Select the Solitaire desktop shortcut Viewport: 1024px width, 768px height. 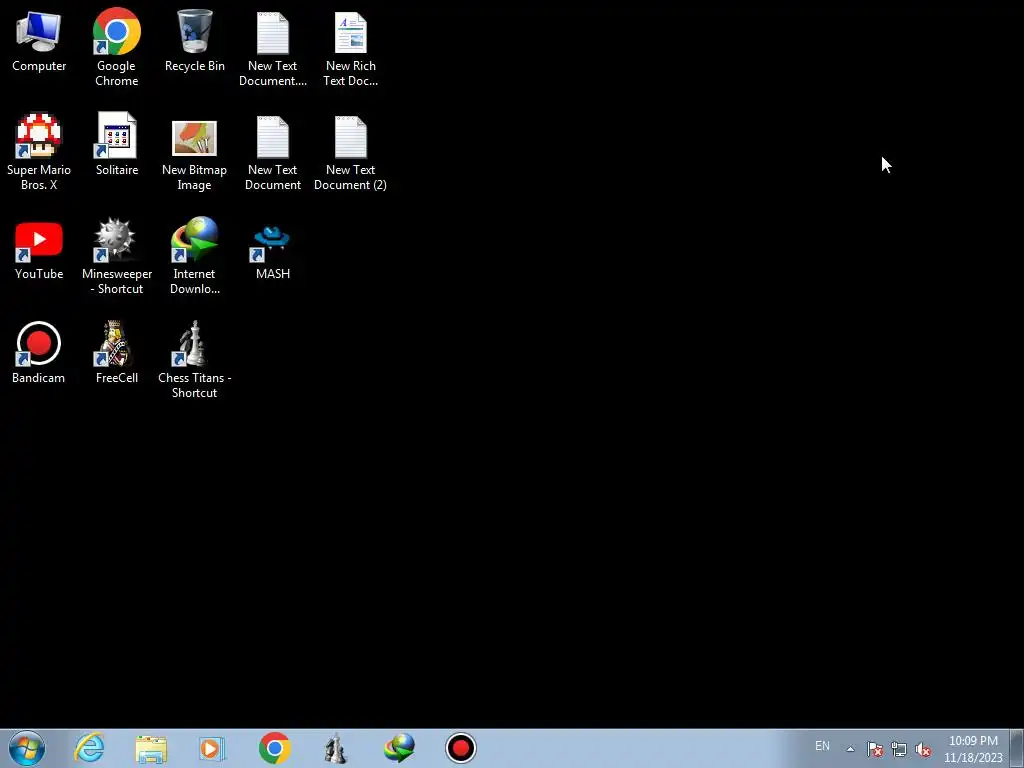(x=116, y=144)
